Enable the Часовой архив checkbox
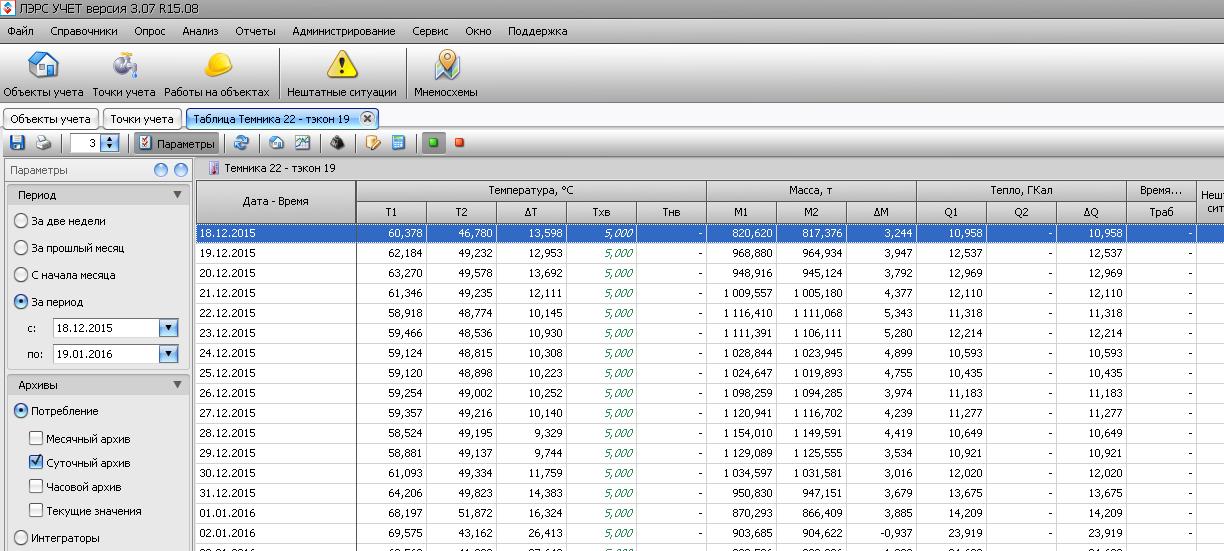 36,487
